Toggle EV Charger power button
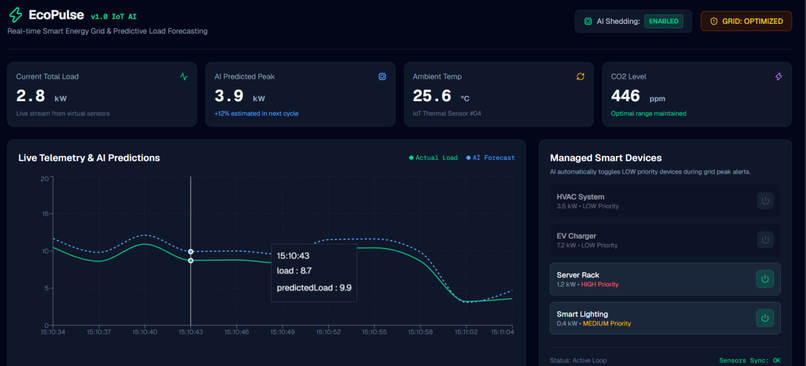The width and height of the screenshot is (806, 366). [765, 240]
